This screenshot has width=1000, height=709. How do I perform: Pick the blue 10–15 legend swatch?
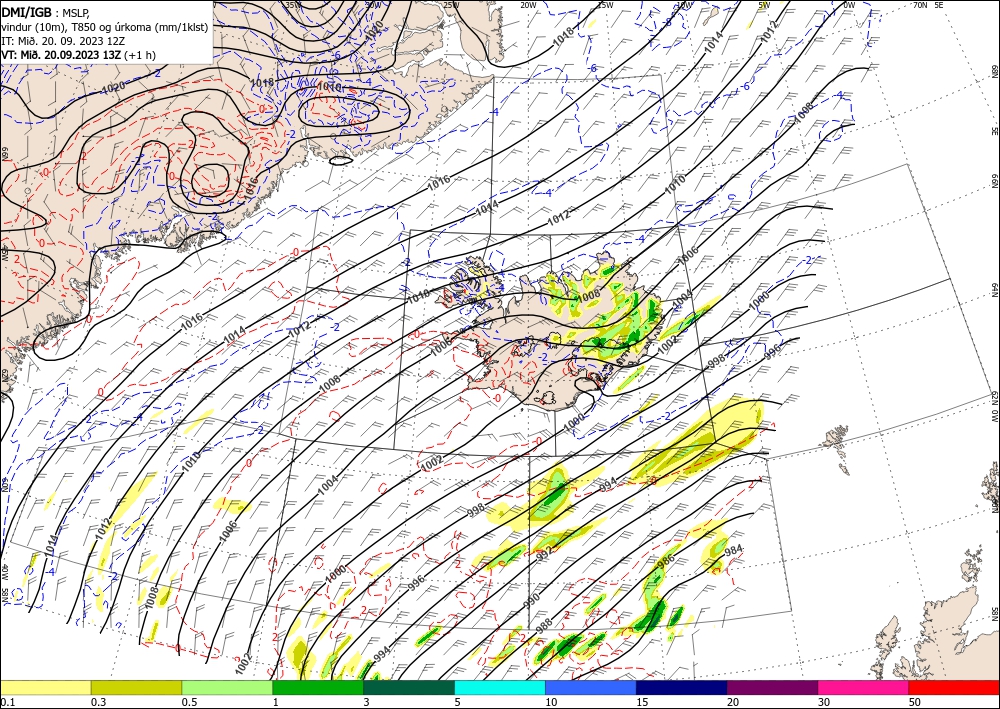591,687
